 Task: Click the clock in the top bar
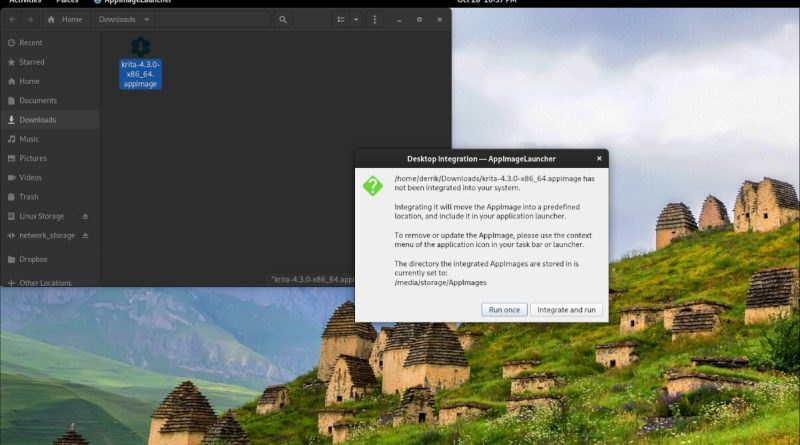click(x=486, y=2)
